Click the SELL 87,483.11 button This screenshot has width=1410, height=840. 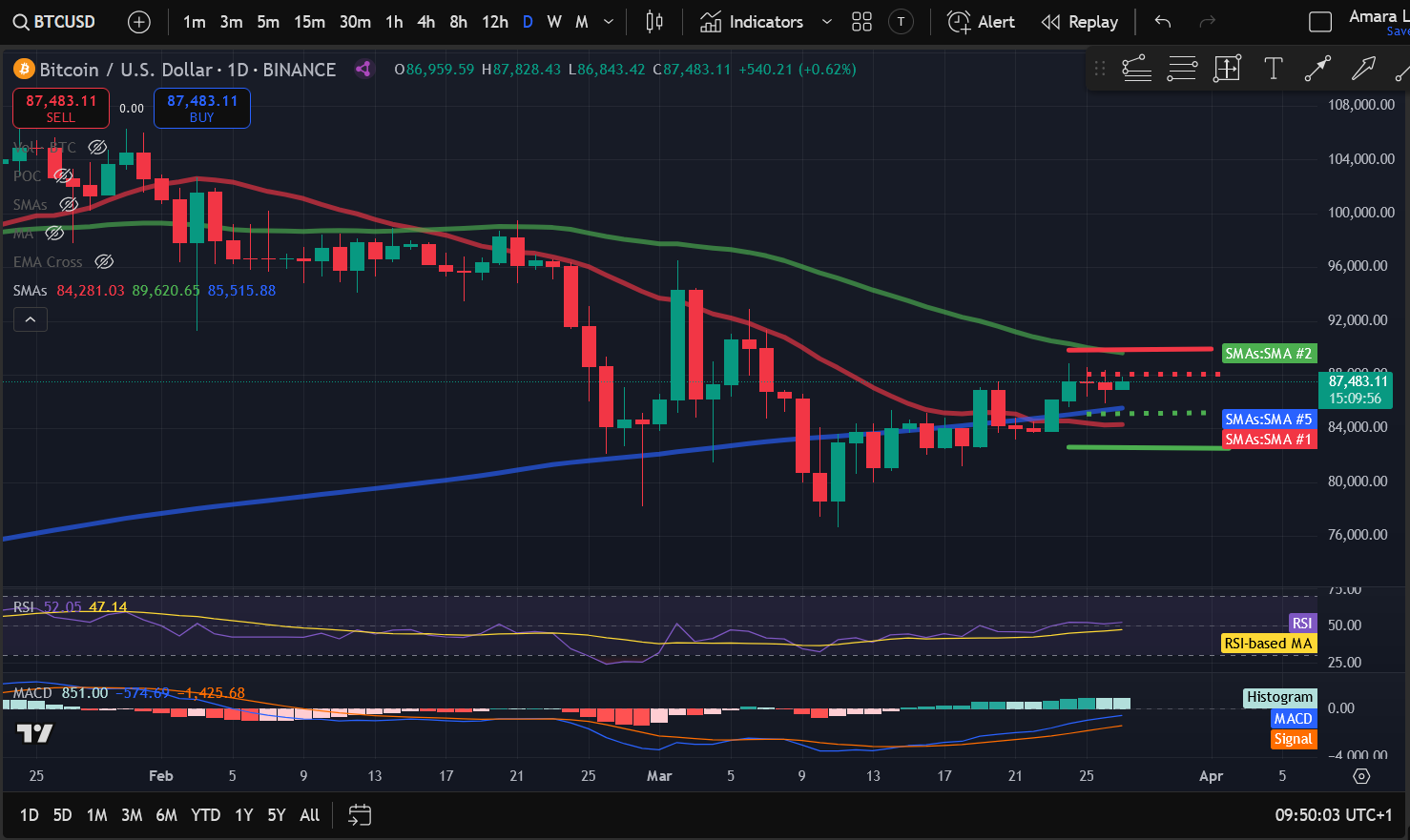click(x=61, y=108)
